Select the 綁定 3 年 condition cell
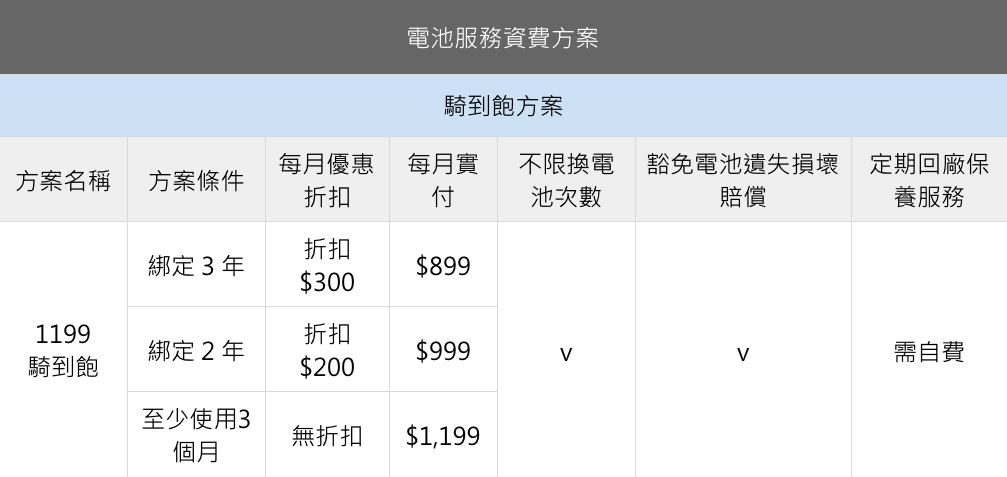Image resolution: width=1007 pixels, height=477 pixels. click(197, 265)
